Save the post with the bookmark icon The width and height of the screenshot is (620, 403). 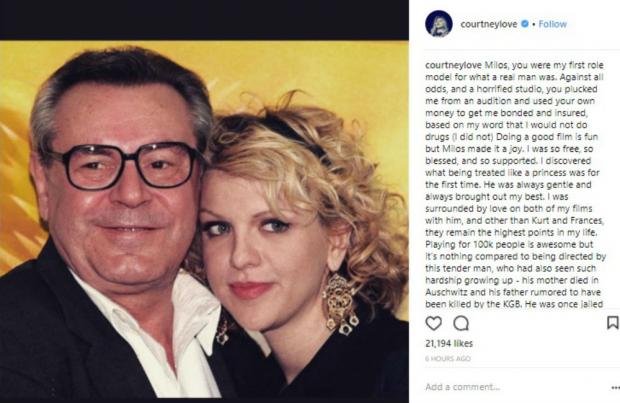coord(612,323)
